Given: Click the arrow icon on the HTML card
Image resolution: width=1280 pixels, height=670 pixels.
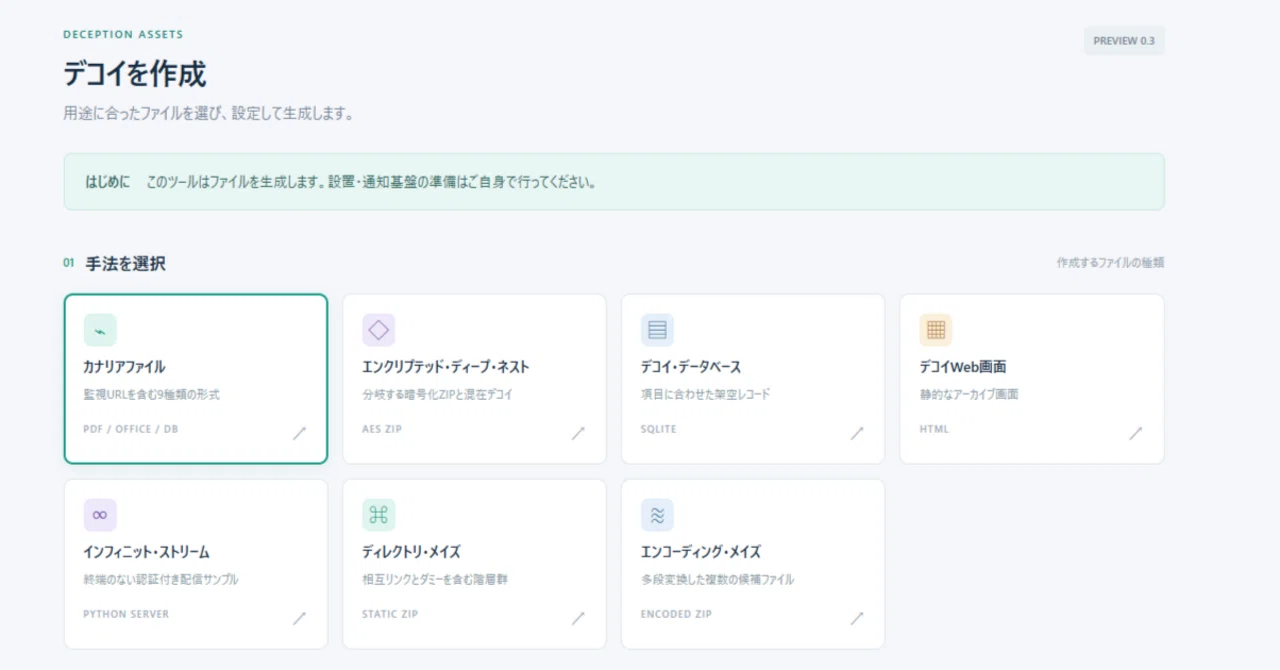Looking at the screenshot, I should [x=1136, y=433].
